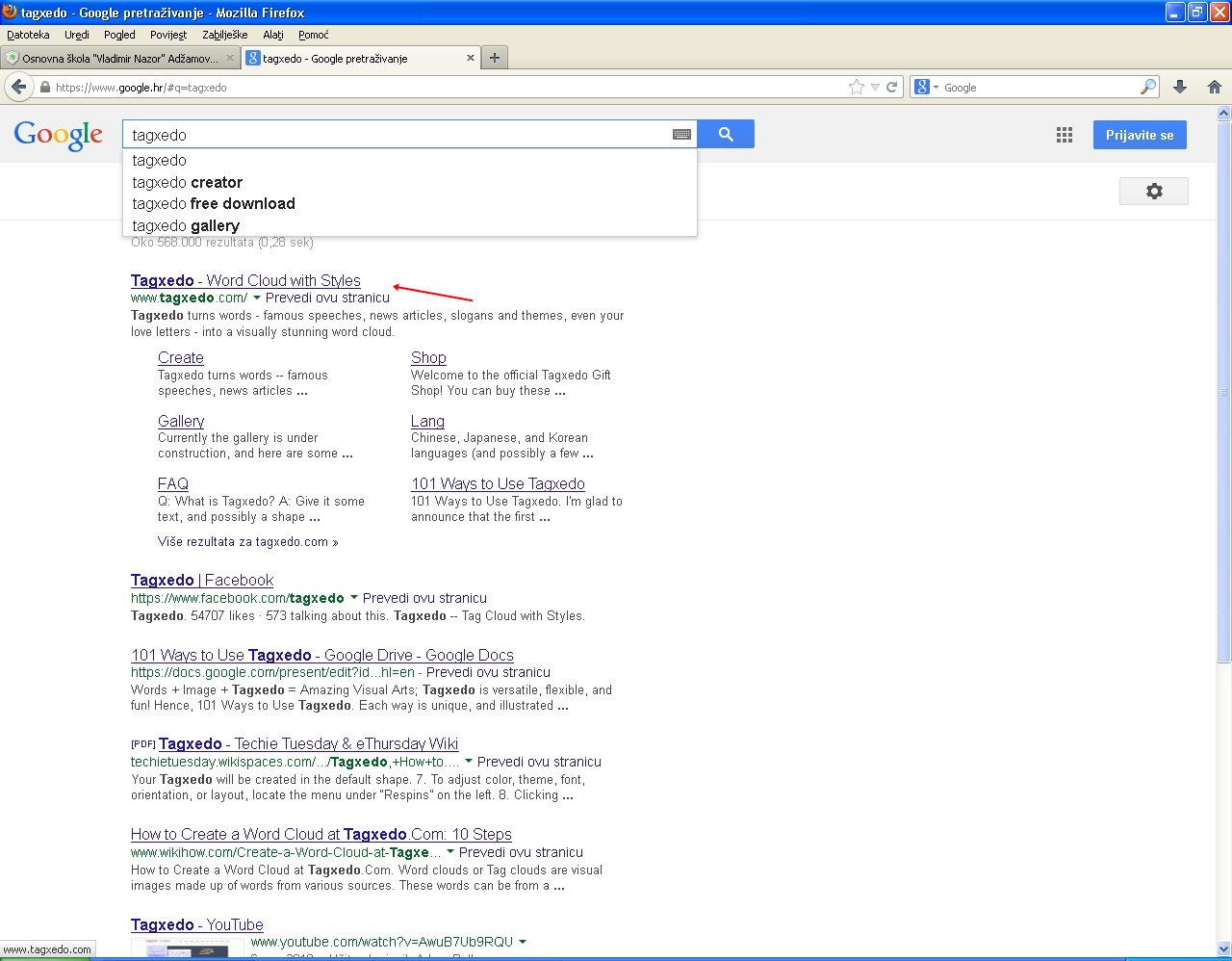Select the tagxedo - Google pretraživanje tab
Image resolution: width=1232 pixels, height=961 pixels.
point(361,58)
